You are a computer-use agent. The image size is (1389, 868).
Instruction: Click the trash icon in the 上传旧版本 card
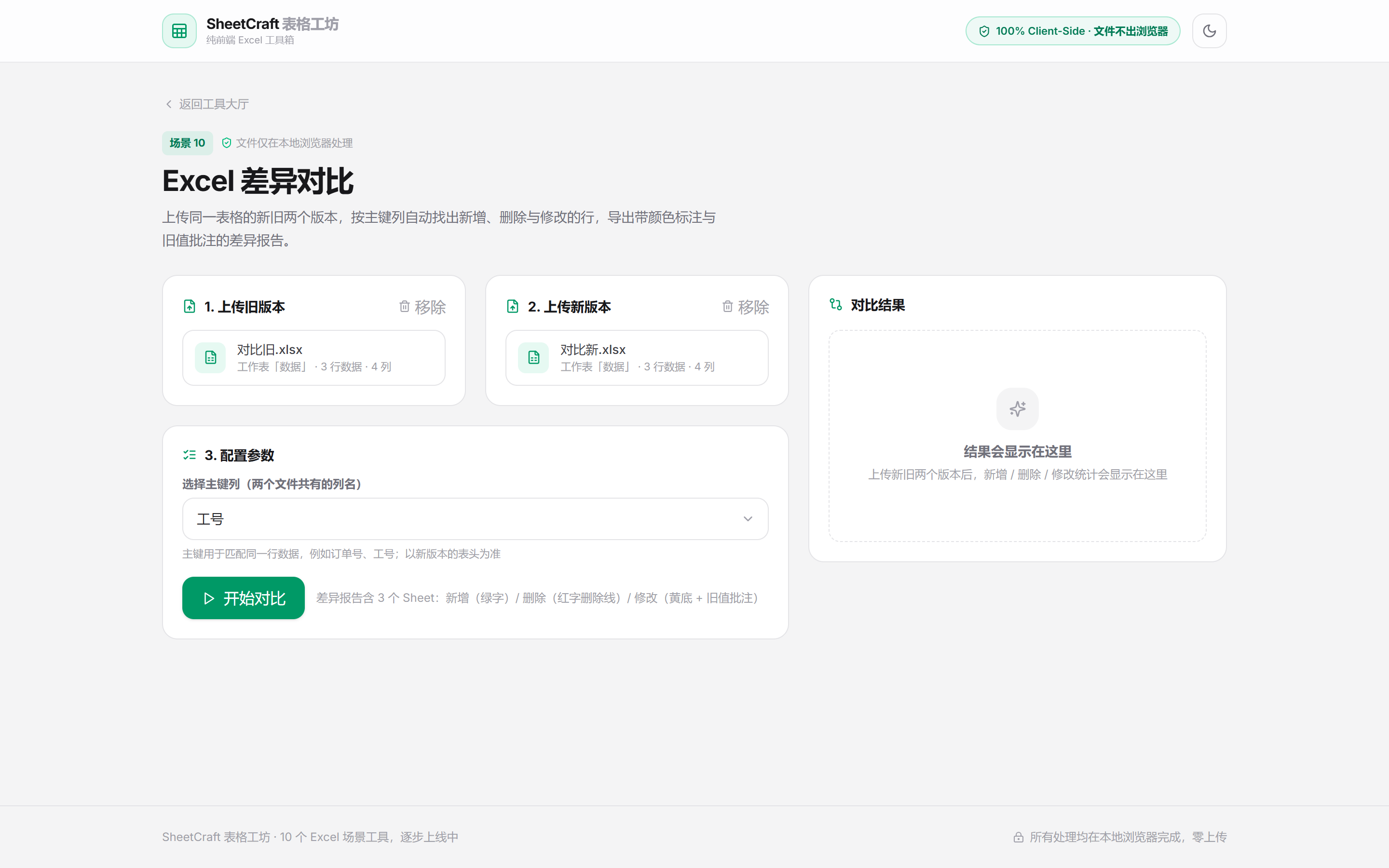click(x=405, y=307)
